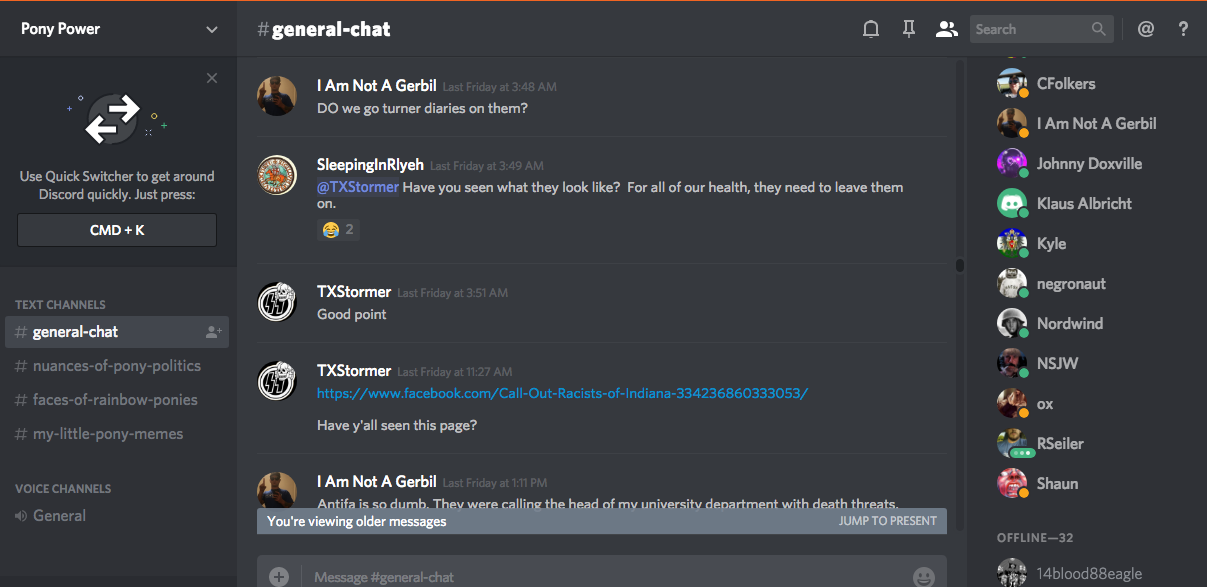Open notification settings bell icon

pos(871,29)
